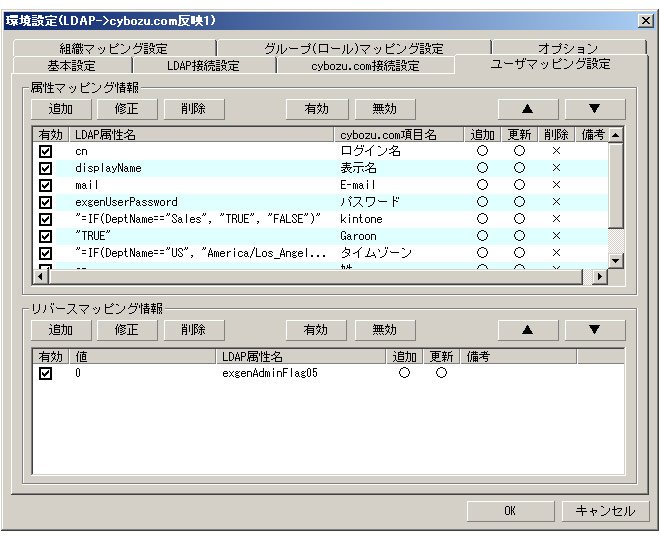660x540 pixels.
Task: Select the DeptName=="Sales" IF formula cell
Action: 198,219
